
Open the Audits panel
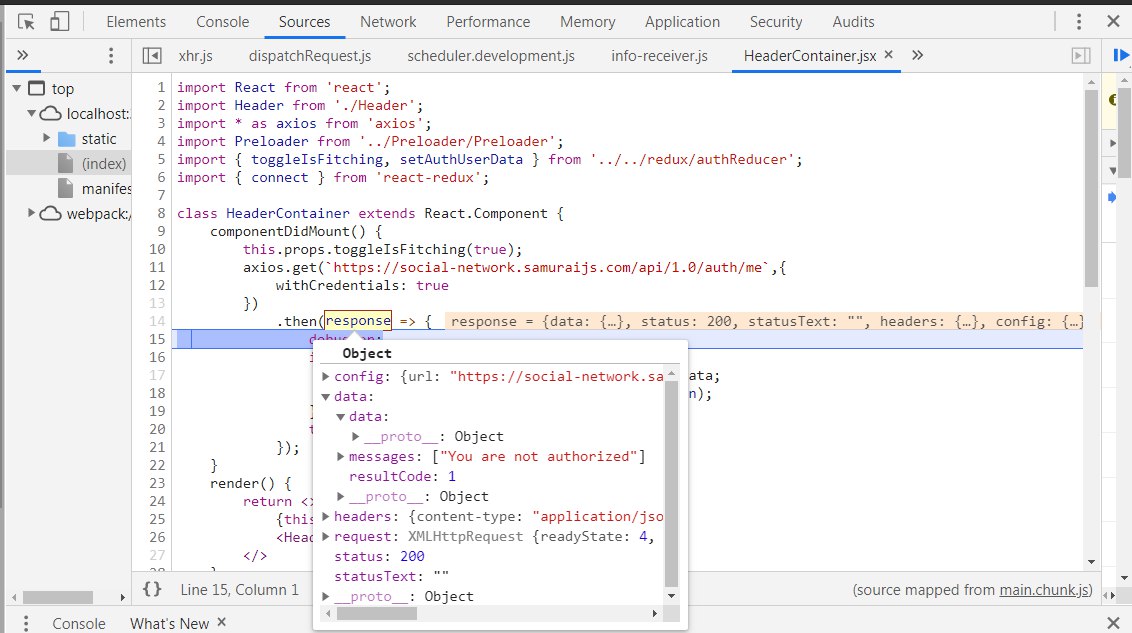pos(853,22)
